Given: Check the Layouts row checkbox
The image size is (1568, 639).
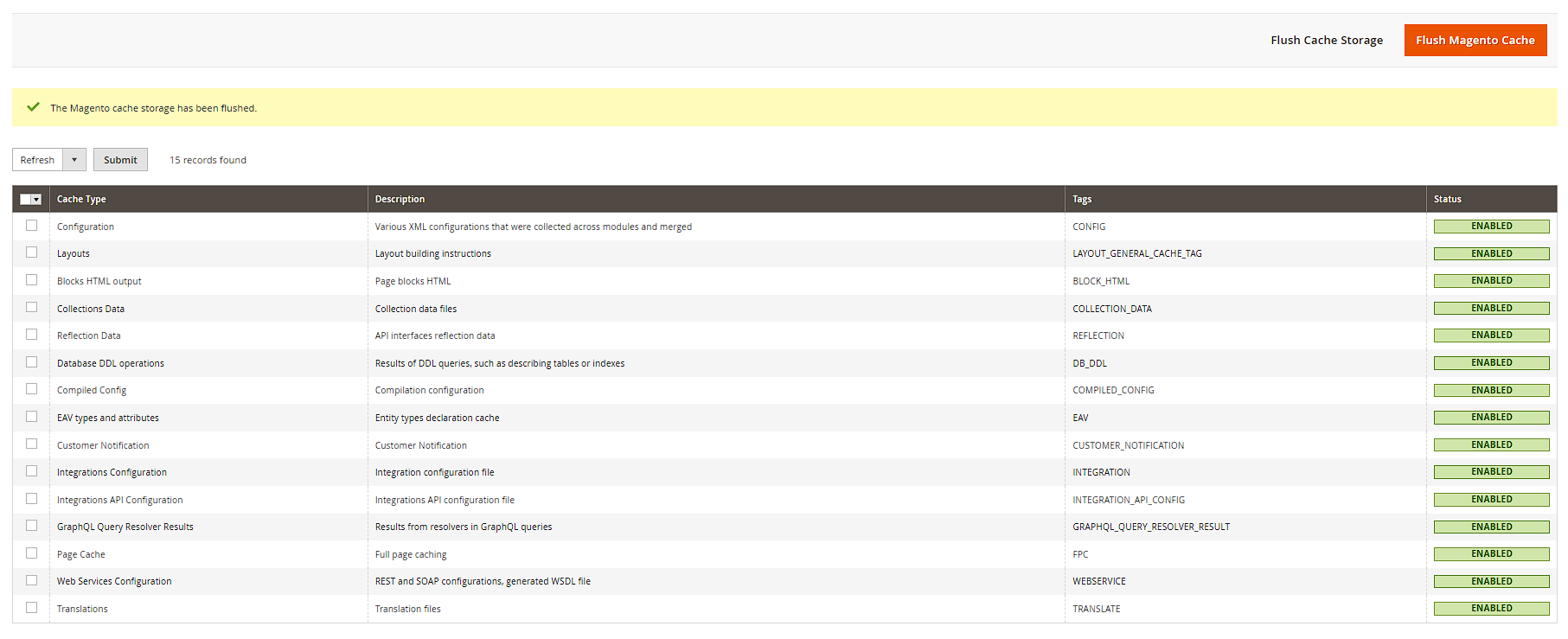Looking at the screenshot, I should (32, 252).
